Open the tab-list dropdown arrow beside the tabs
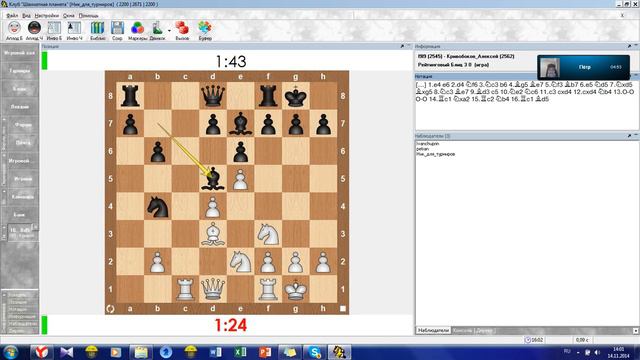This screenshot has width=640, height=360. [x=636, y=331]
